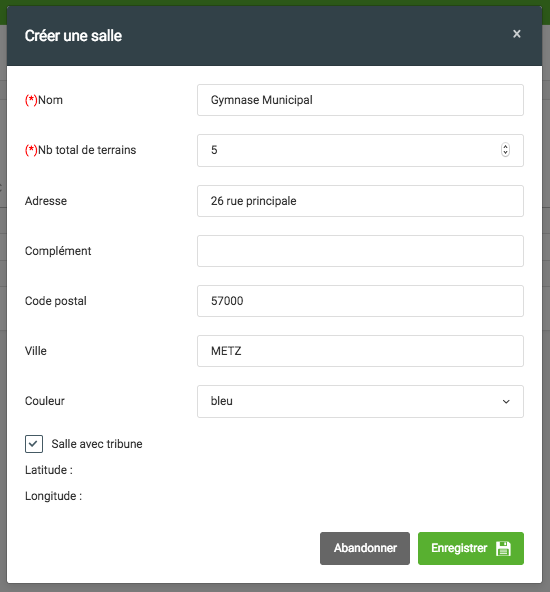Image resolution: width=550 pixels, height=592 pixels.
Task: Uncheck the Salle avec tribune checkbox
Action: [x=34, y=444]
